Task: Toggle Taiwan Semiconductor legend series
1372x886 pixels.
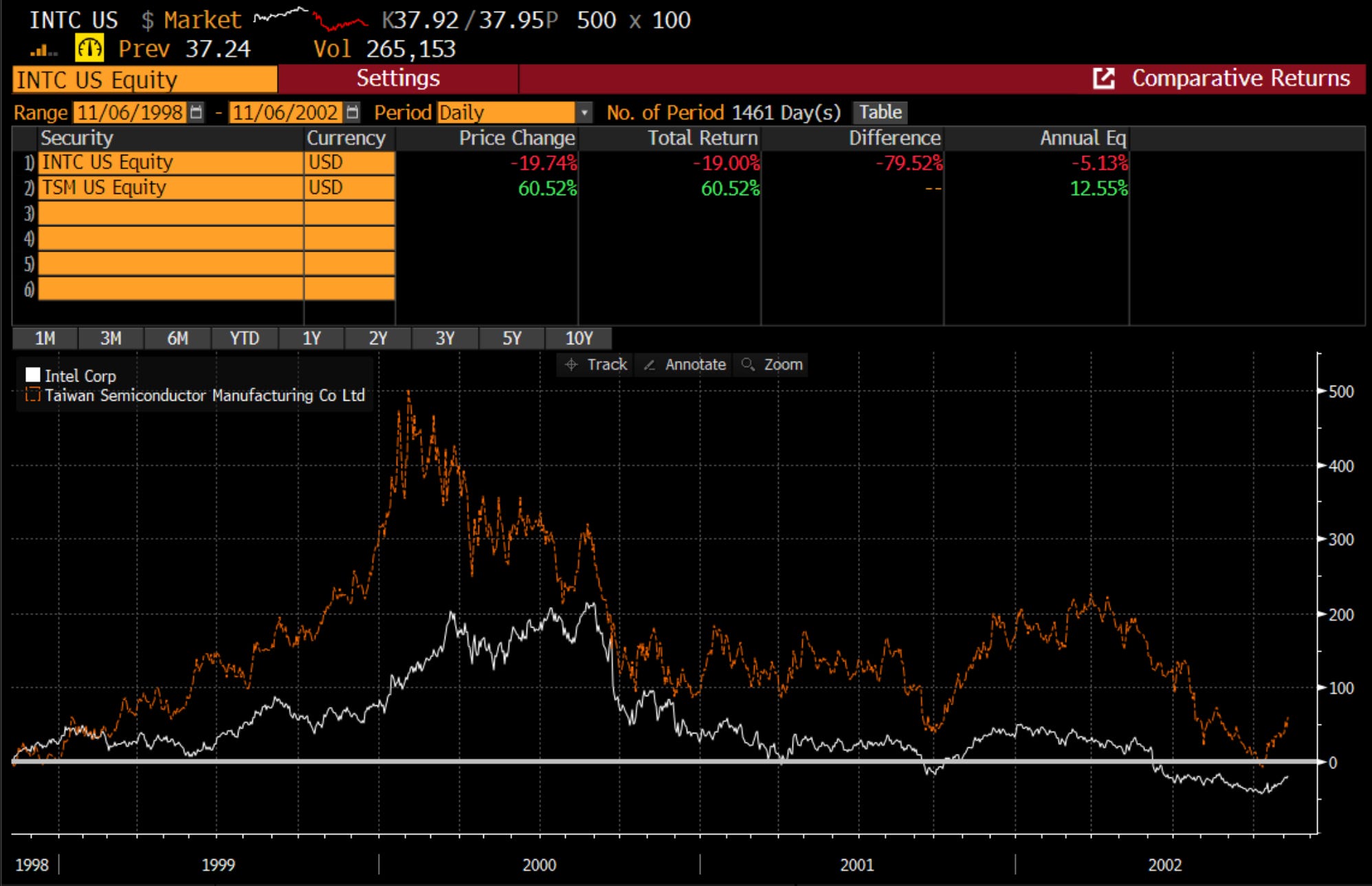Action: 204,395
